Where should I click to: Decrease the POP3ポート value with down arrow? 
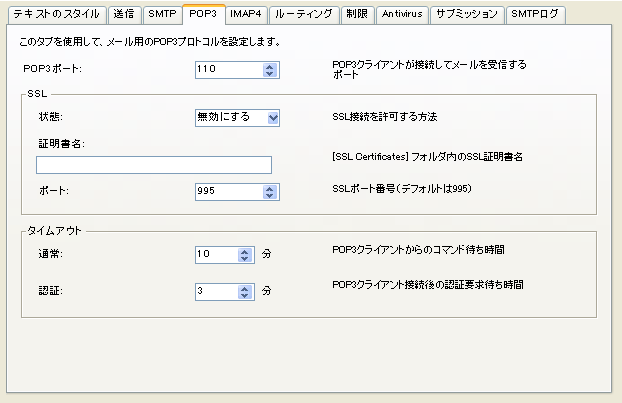pyautogui.click(x=269, y=74)
